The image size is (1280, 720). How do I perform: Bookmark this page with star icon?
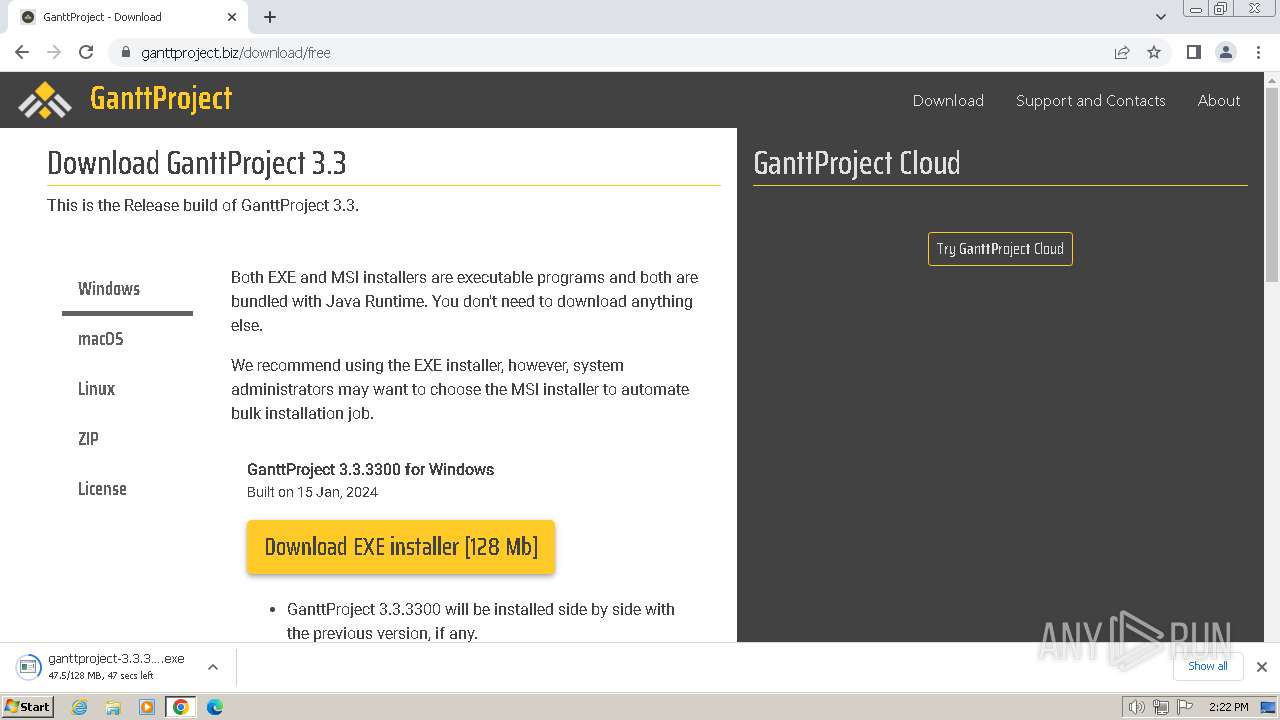[1154, 52]
